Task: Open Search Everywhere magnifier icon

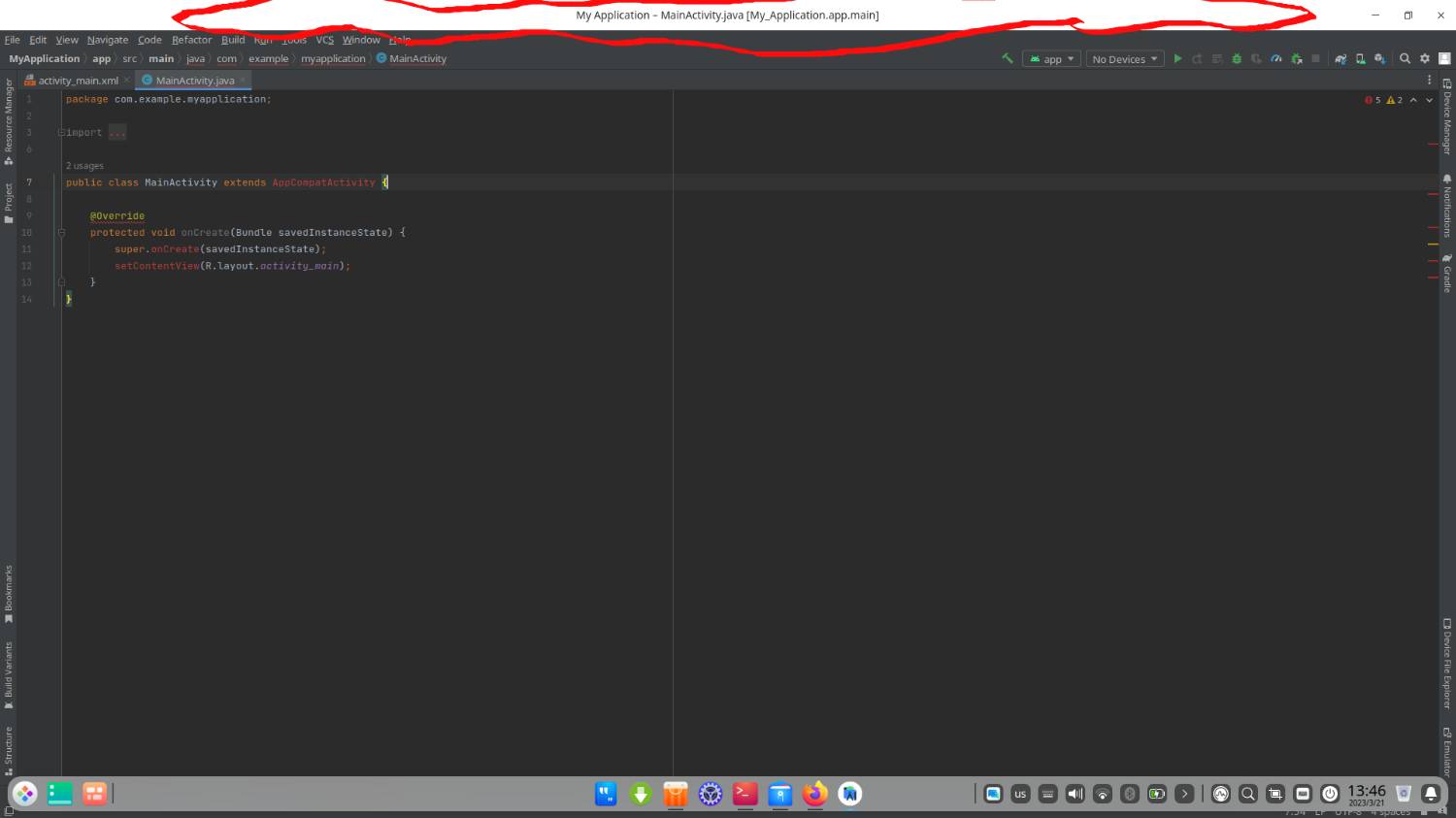Action: click(1405, 58)
